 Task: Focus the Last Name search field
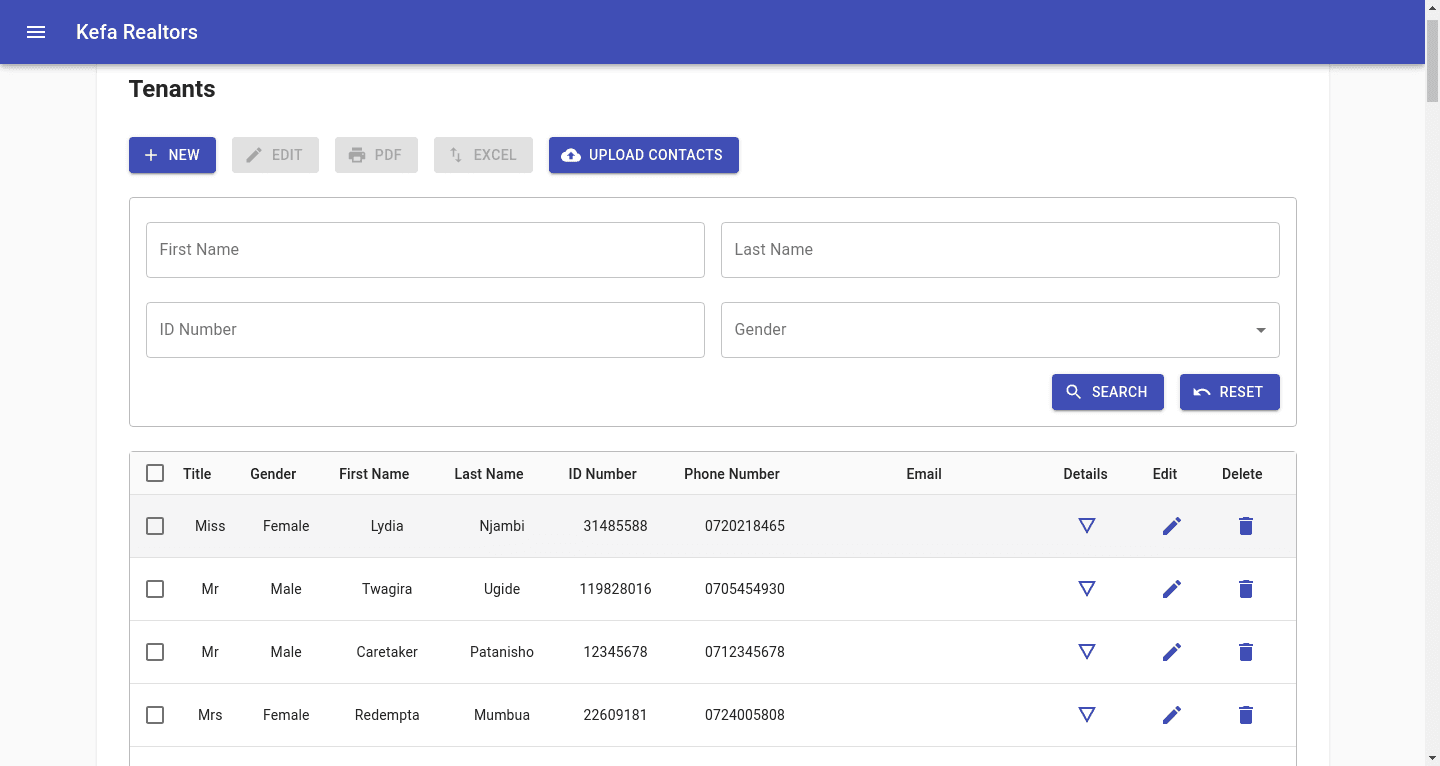(x=1000, y=250)
